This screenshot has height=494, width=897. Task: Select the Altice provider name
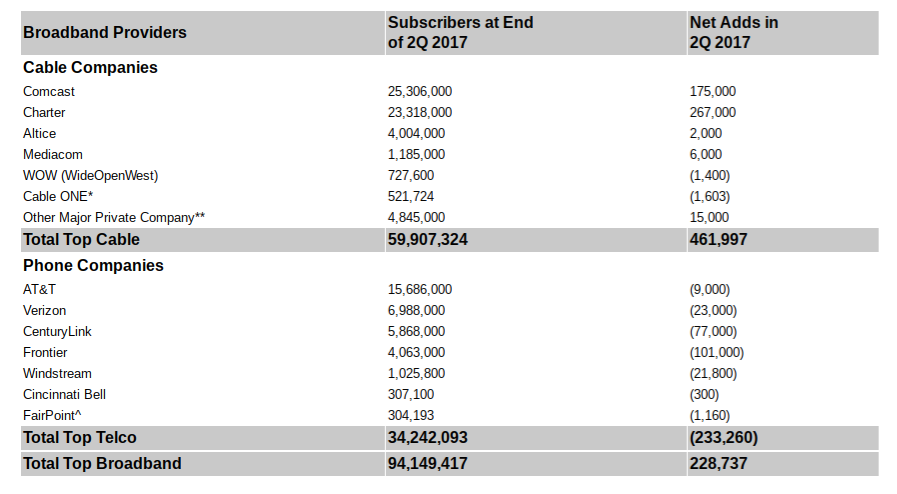coord(39,134)
